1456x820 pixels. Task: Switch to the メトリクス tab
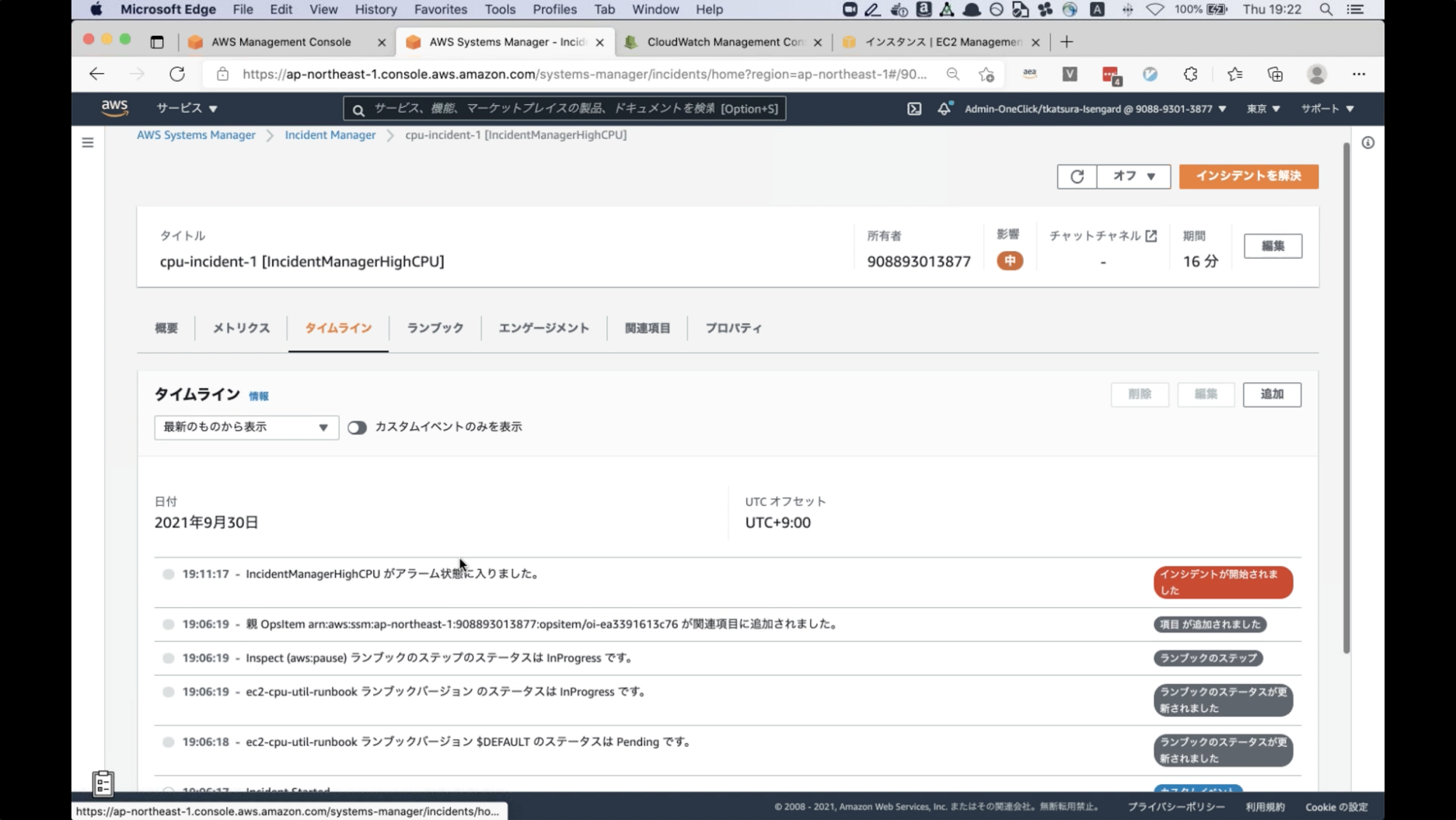pyautogui.click(x=241, y=328)
